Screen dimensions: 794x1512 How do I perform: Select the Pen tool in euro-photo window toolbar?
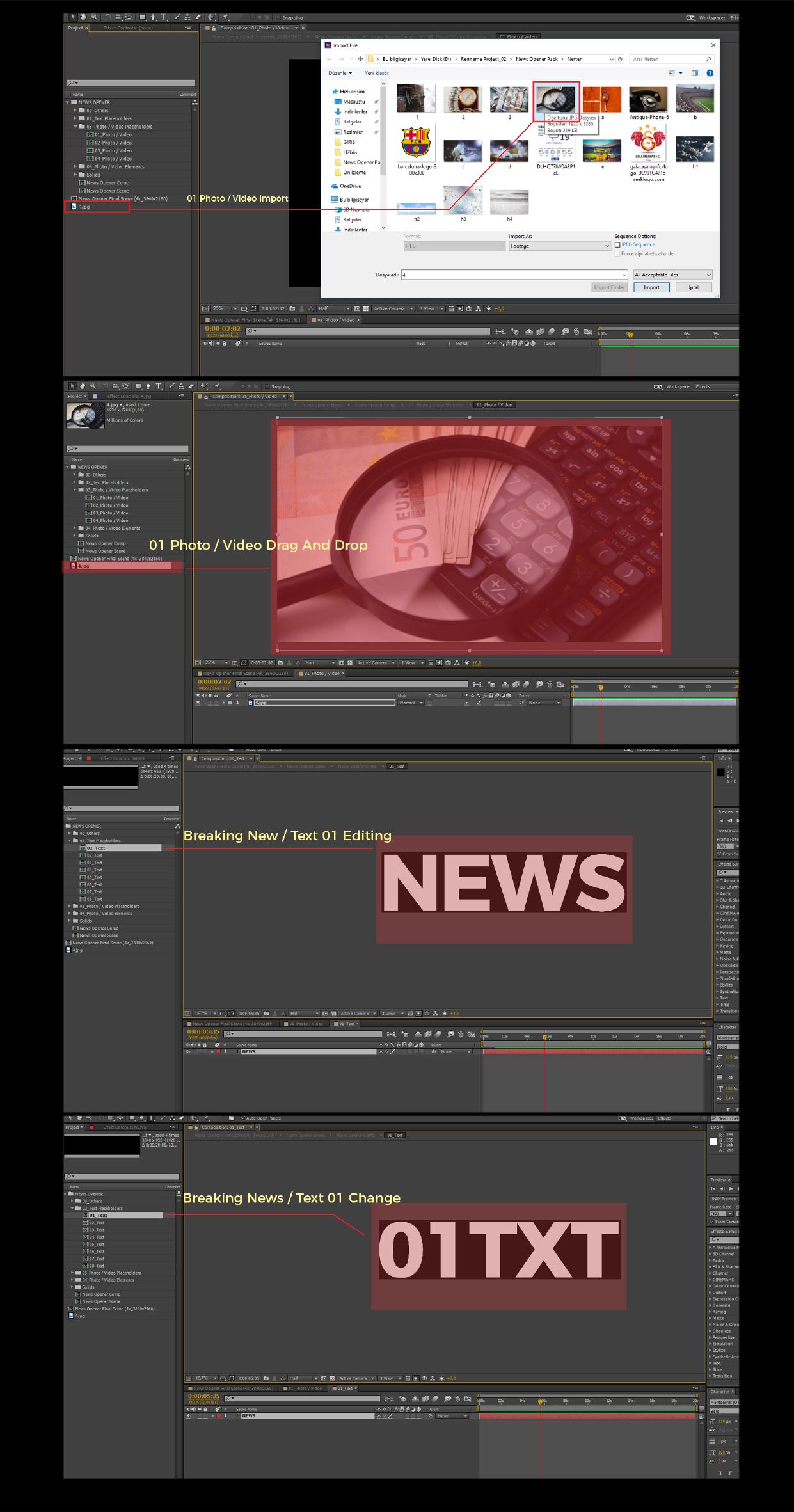(148, 386)
